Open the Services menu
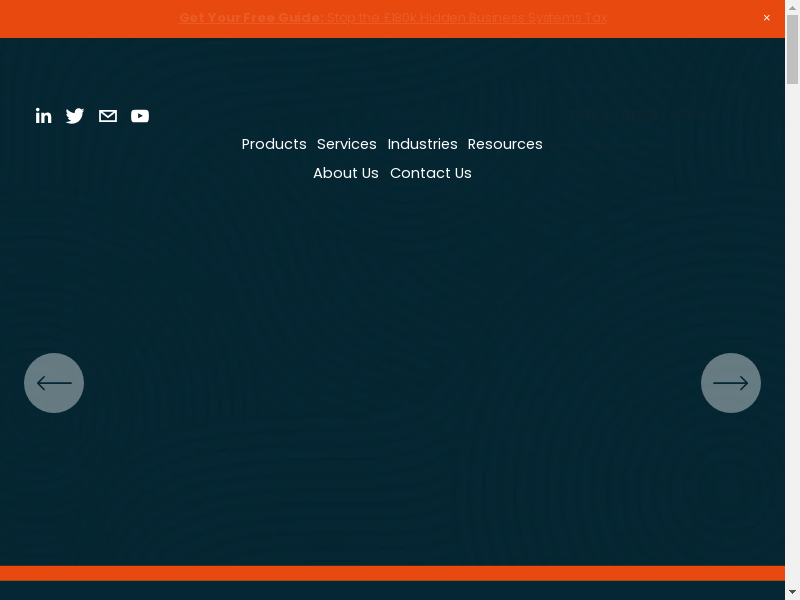Image resolution: width=800 pixels, height=600 pixels. click(347, 144)
